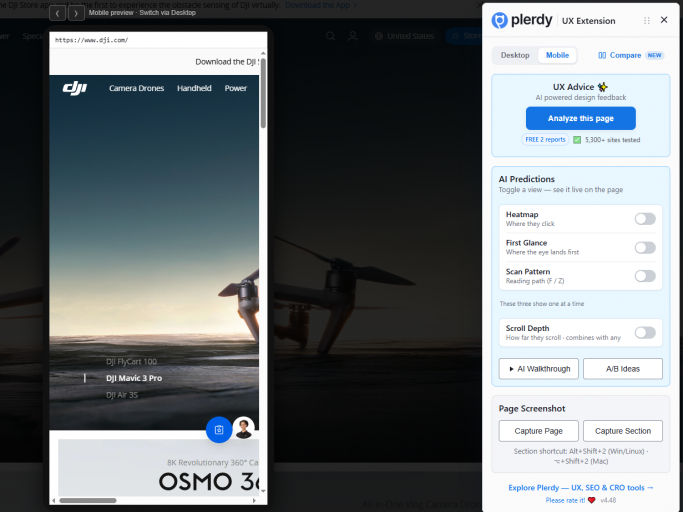Switch to the Desktop tab
The image size is (683, 512).
(515, 55)
